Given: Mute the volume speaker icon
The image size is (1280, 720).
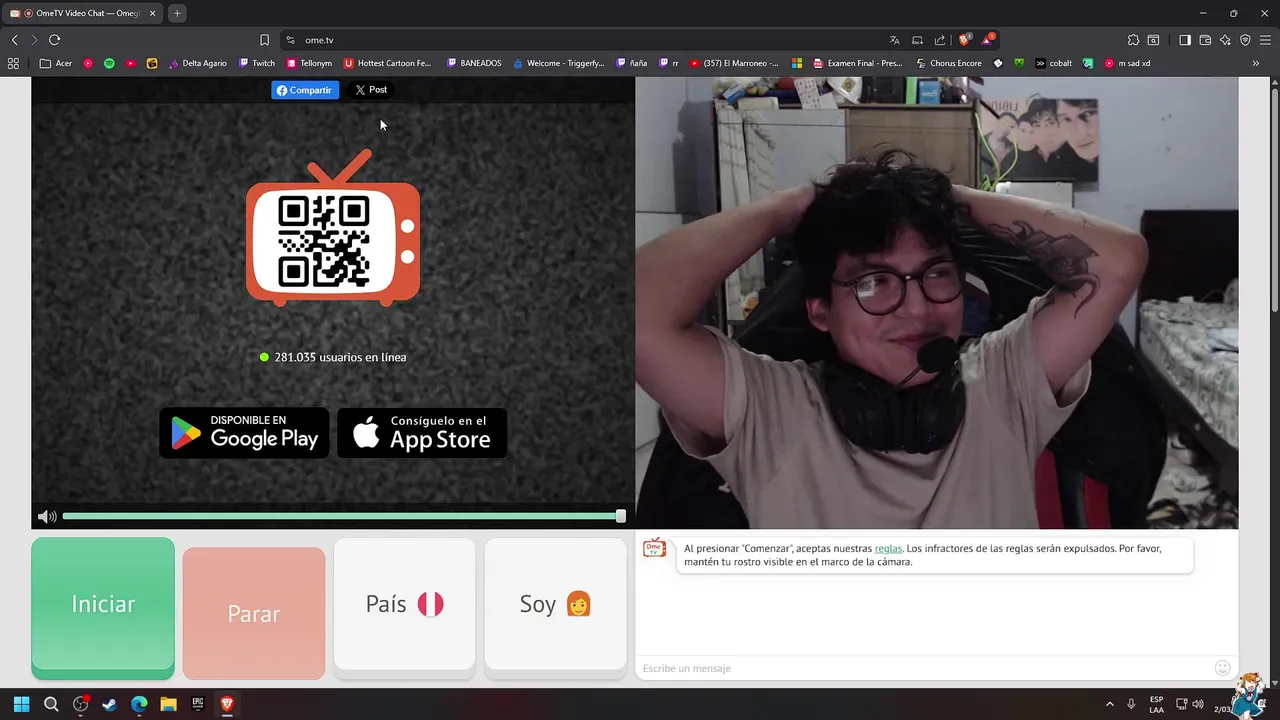Looking at the screenshot, I should pos(46,516).
